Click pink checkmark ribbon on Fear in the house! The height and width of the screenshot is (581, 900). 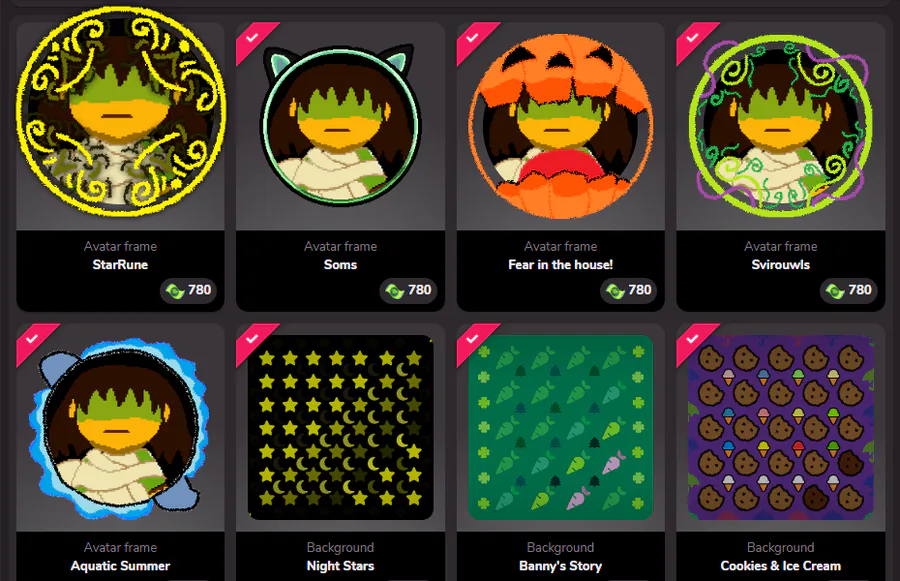[475, 40]
